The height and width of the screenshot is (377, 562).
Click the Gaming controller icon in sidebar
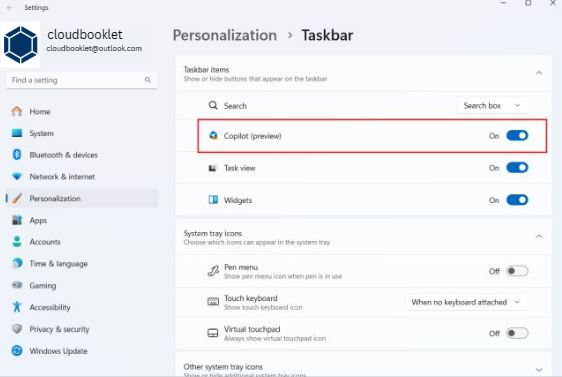point(16,285)
